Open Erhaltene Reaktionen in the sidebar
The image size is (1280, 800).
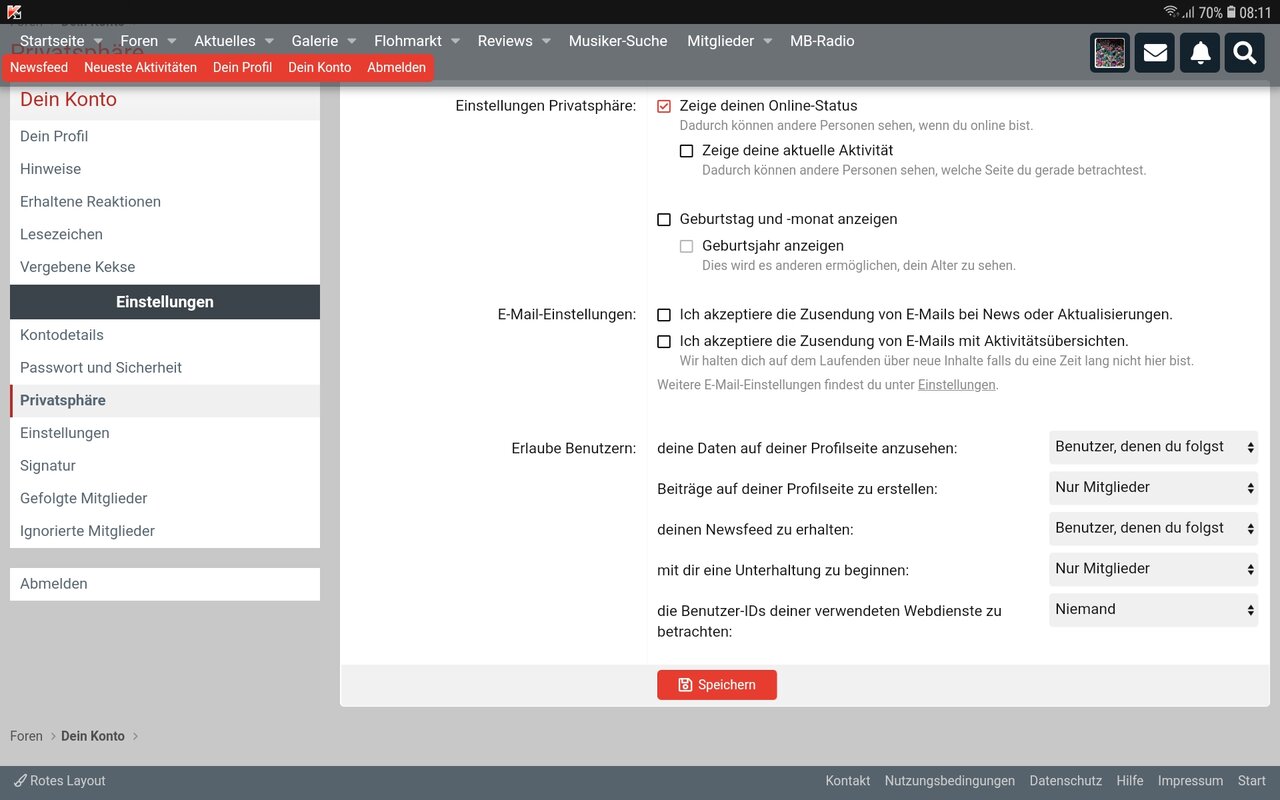coord(165,202)
